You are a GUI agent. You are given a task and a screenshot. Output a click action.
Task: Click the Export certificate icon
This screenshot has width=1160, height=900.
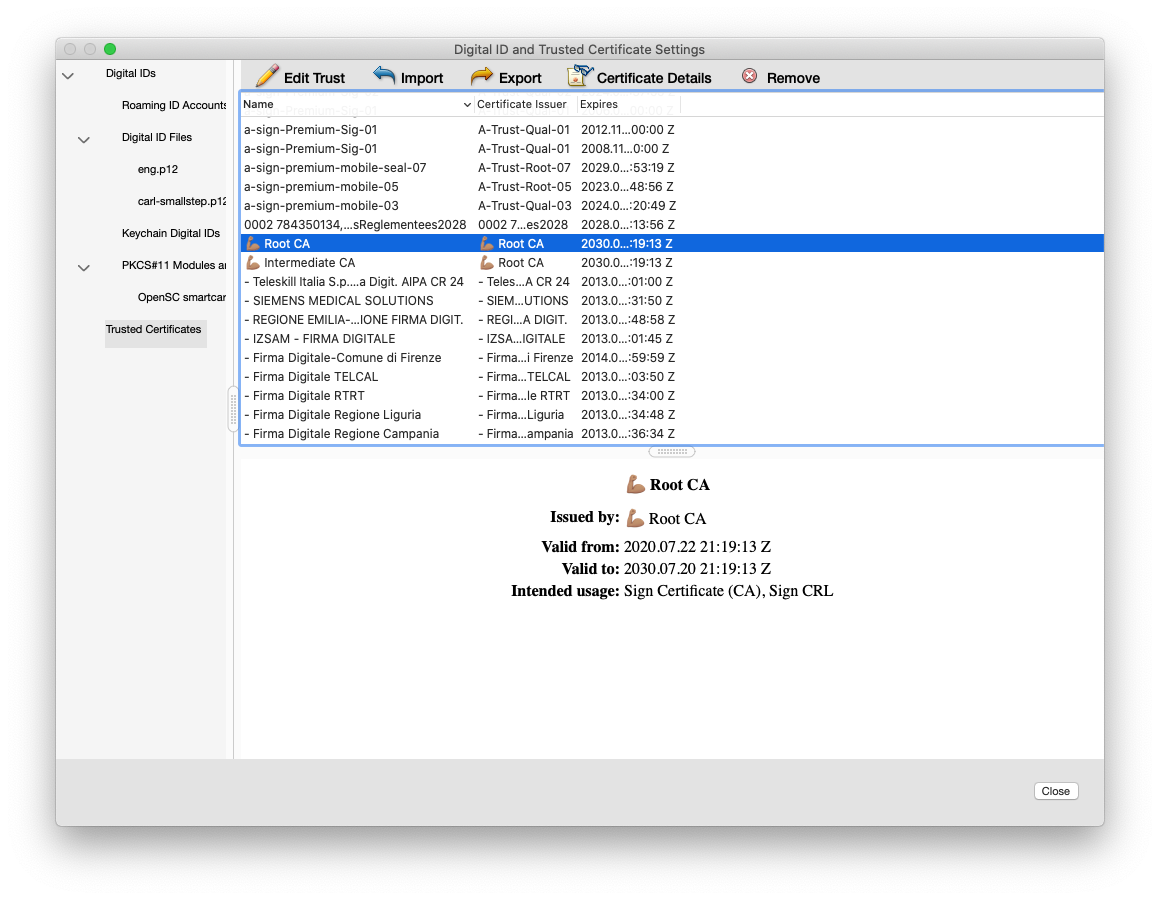tap(481, 75)
